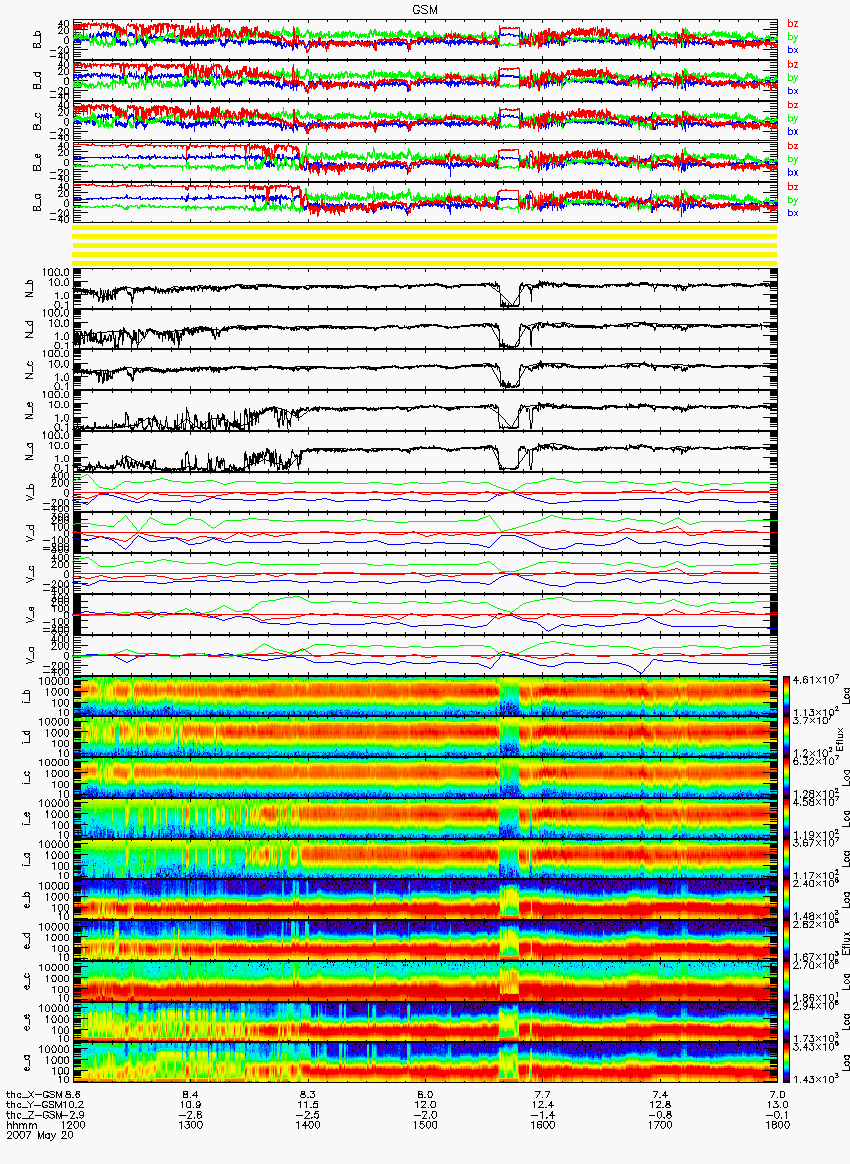
Task: Click the green by legend of B_b panel
Action: click(793, 36)
